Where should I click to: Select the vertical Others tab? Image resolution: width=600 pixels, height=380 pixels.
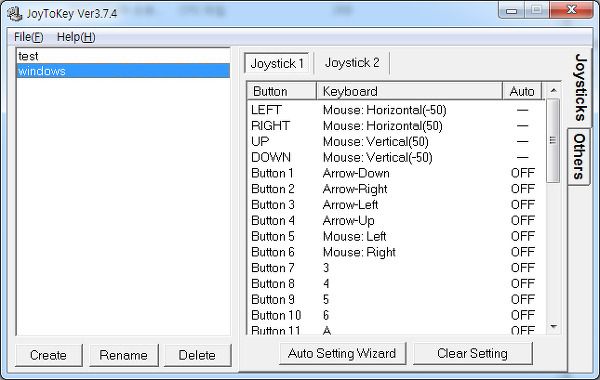point(579,157)
